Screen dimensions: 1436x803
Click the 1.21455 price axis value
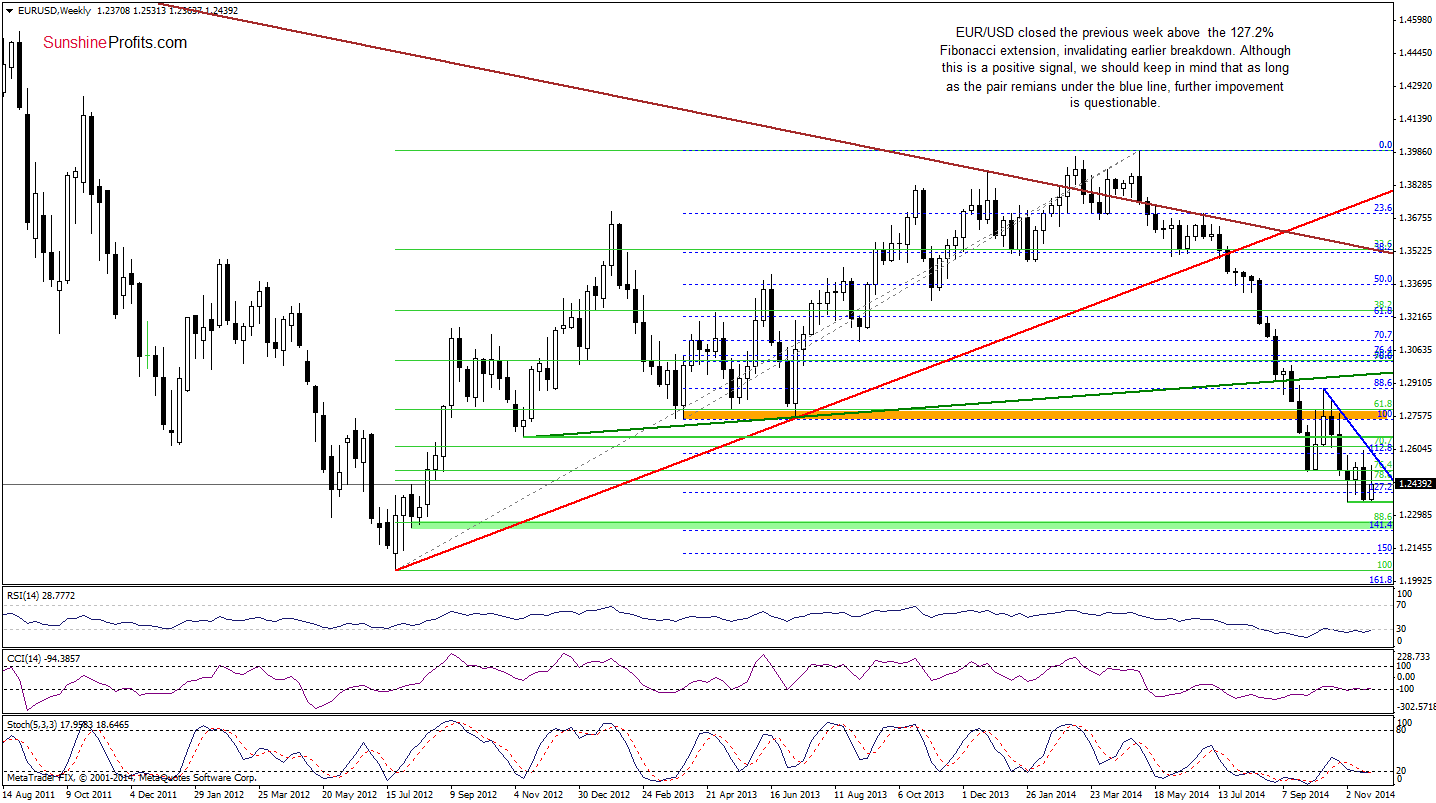tap(1414, 548)
